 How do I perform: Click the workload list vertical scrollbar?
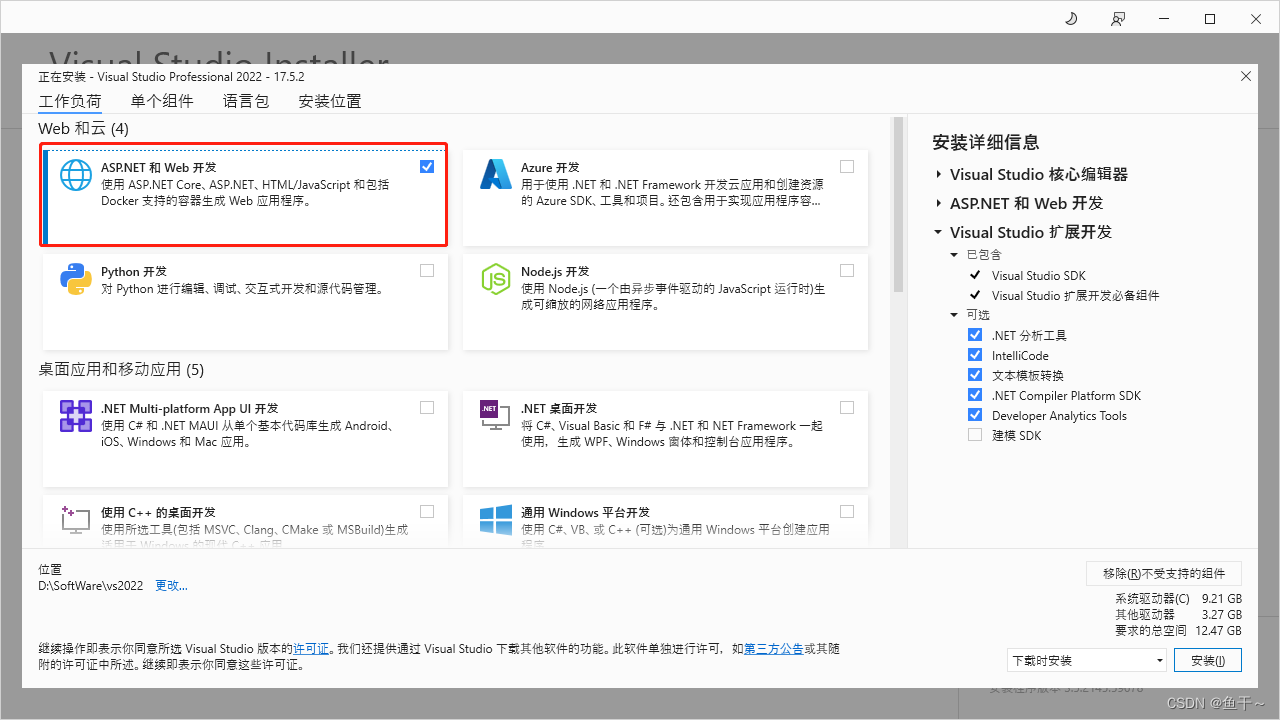tap(898, 205)
